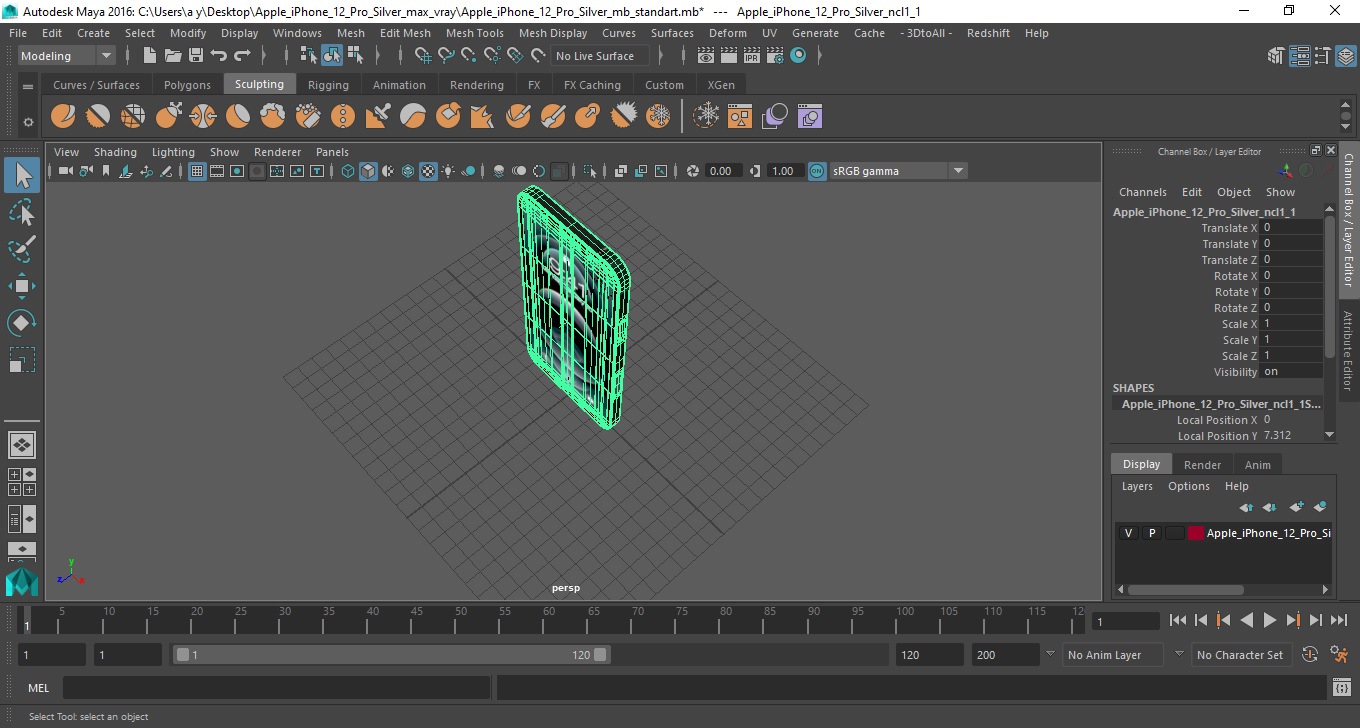This screenshot has height=728, width=1360.
Task: Toggle the film gate viewport button
Action: [217, 171]
